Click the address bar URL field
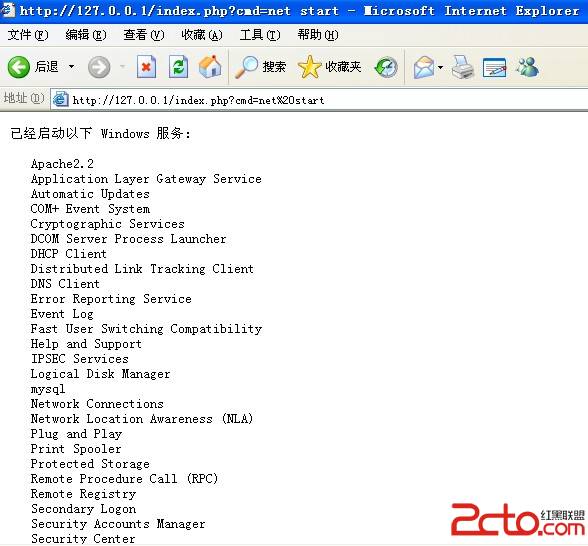 coord(319,100)
